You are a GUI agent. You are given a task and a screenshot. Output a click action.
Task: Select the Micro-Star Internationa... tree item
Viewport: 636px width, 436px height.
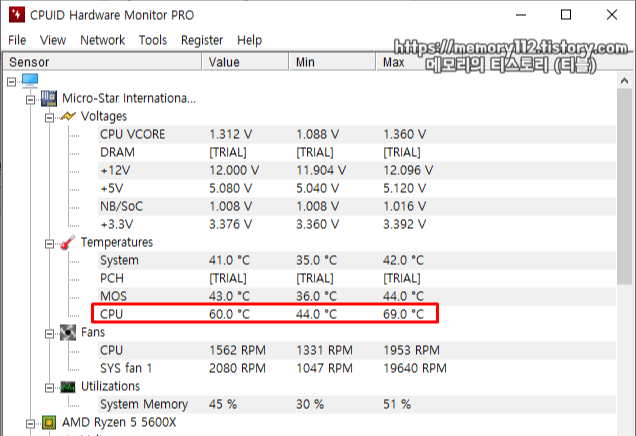129,99
